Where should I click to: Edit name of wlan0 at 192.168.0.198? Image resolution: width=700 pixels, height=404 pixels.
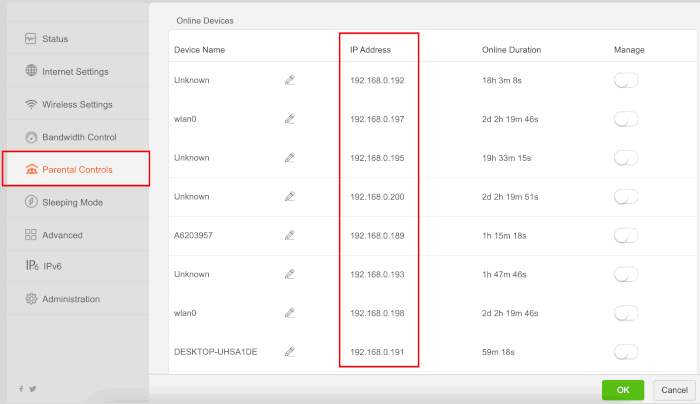tap(290, 313)
